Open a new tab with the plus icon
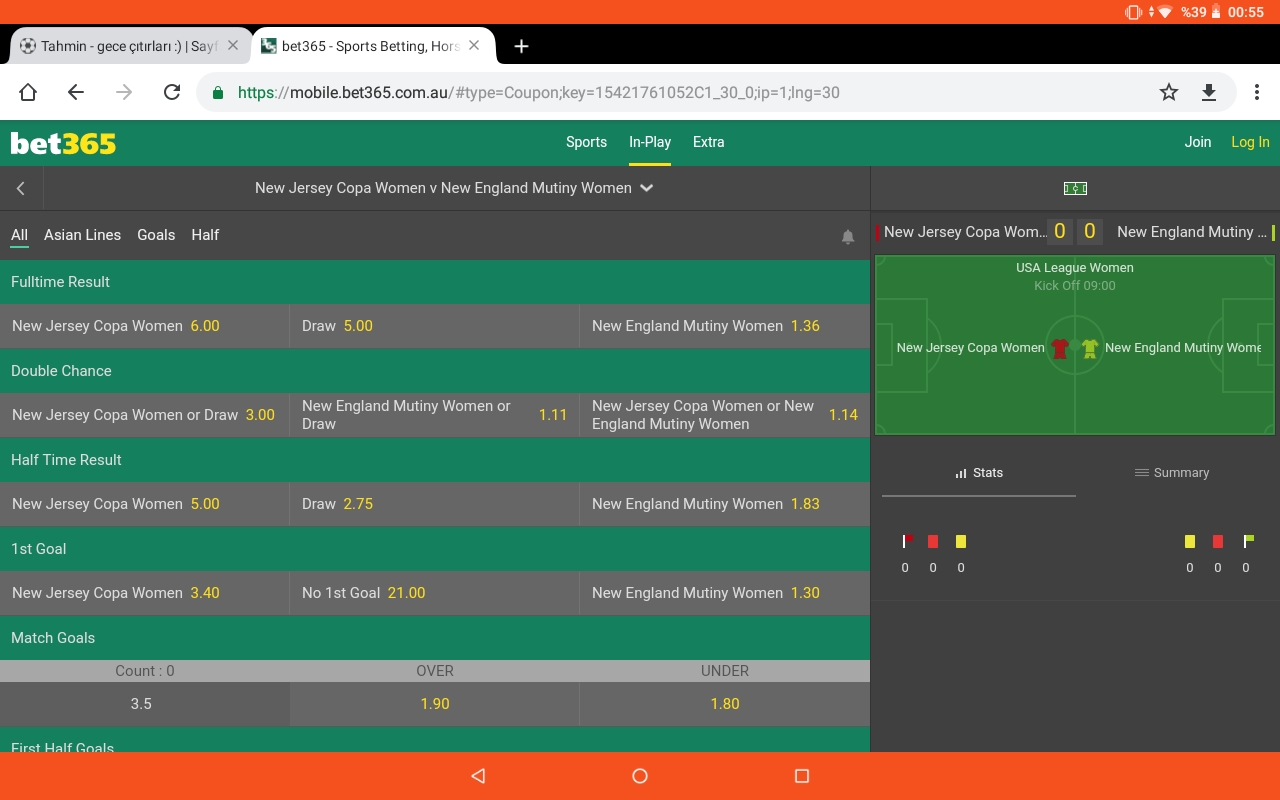The image size is (1280, 800). [521, 46]
